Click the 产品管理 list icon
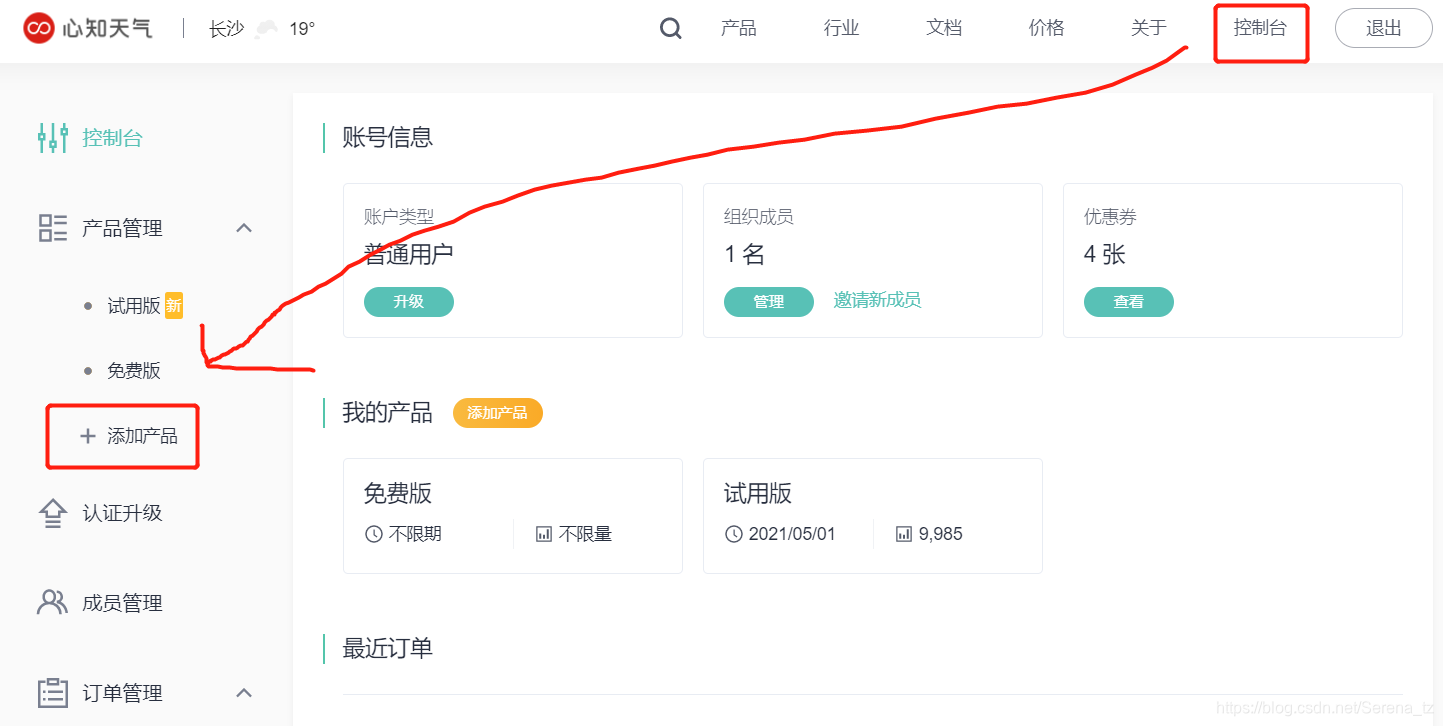This screenshot has height=726, width=1443. [x=52, y=228]
